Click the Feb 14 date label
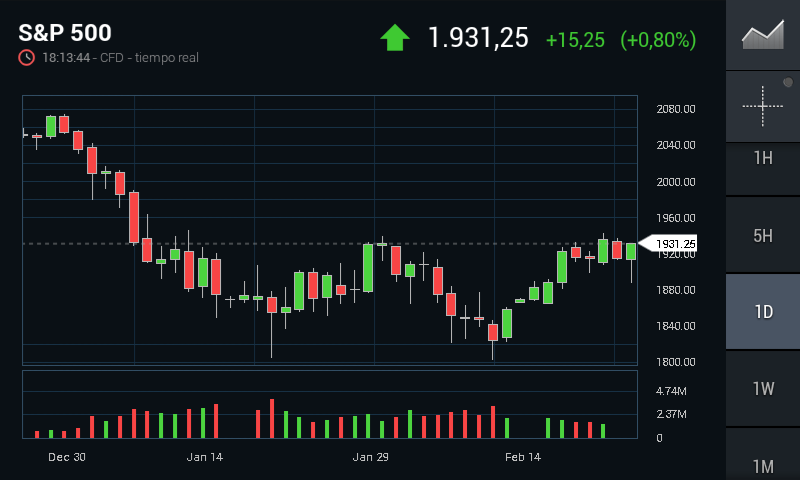This screenshot has height=480, width=800. click(523, 457)
